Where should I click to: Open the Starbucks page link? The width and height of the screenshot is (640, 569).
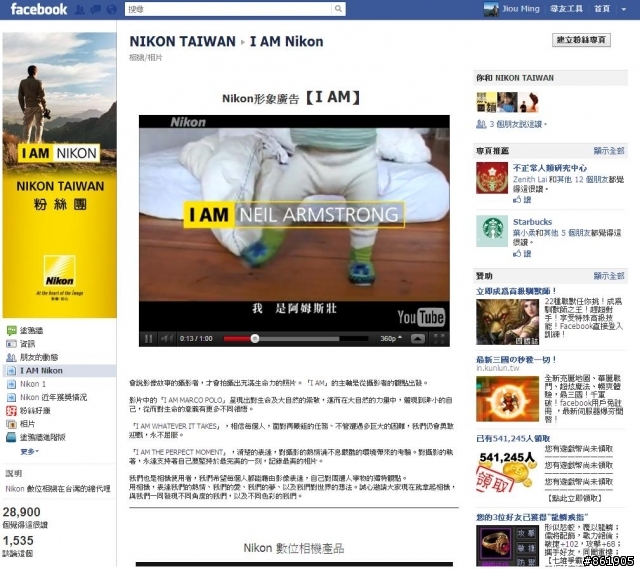(x=532, y=222)
